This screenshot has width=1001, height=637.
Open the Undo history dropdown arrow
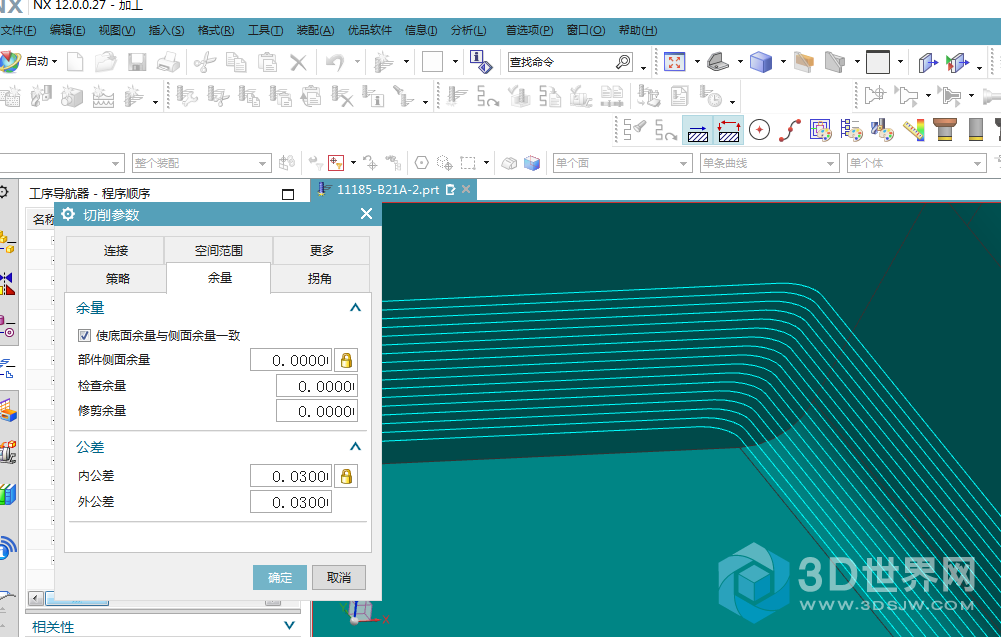click(x=357, y=62)
